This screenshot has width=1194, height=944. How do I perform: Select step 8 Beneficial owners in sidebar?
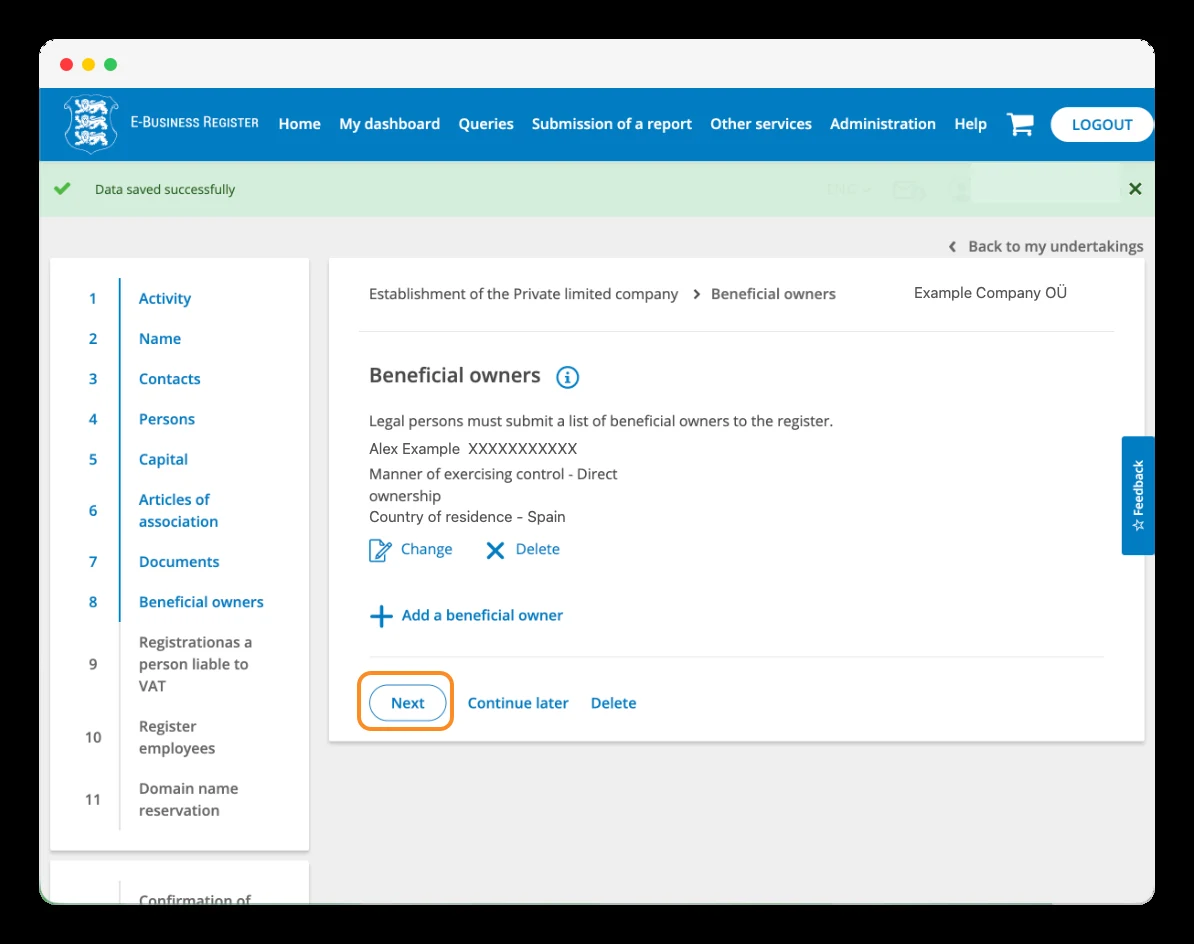pyautogui.click(x=201, y=602)
